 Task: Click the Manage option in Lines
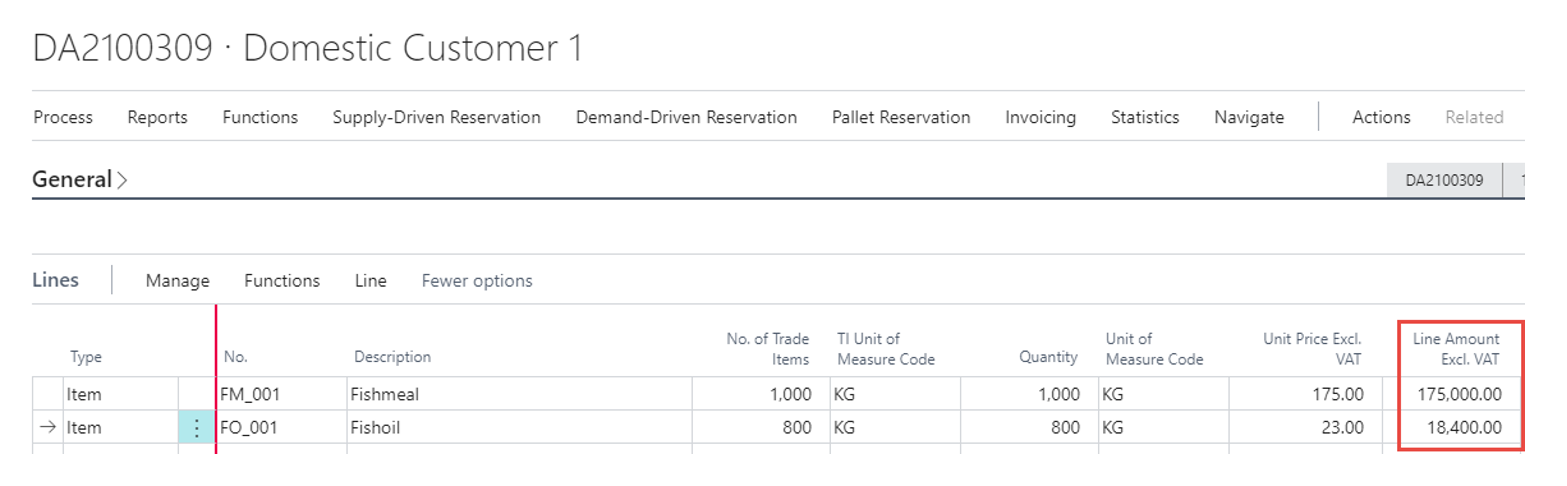tap(177, 281)
